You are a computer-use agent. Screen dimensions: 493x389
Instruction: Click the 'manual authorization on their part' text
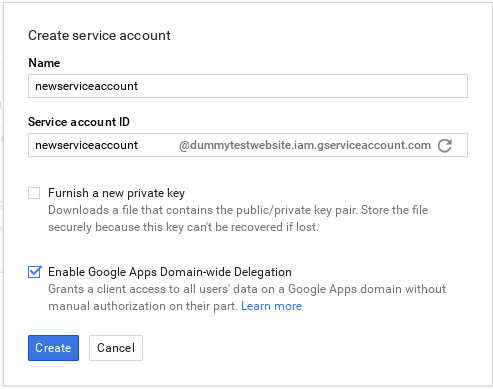(143, 306)
